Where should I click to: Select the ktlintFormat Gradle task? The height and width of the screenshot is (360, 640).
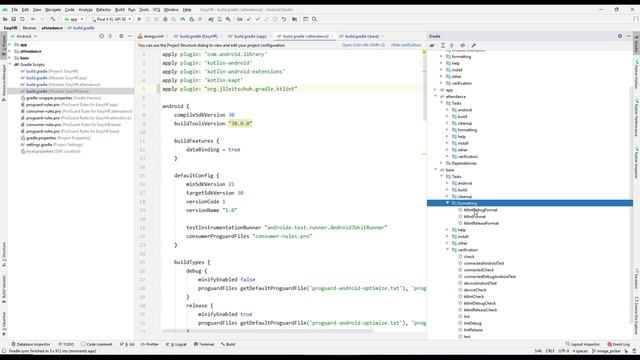[475, 217]
